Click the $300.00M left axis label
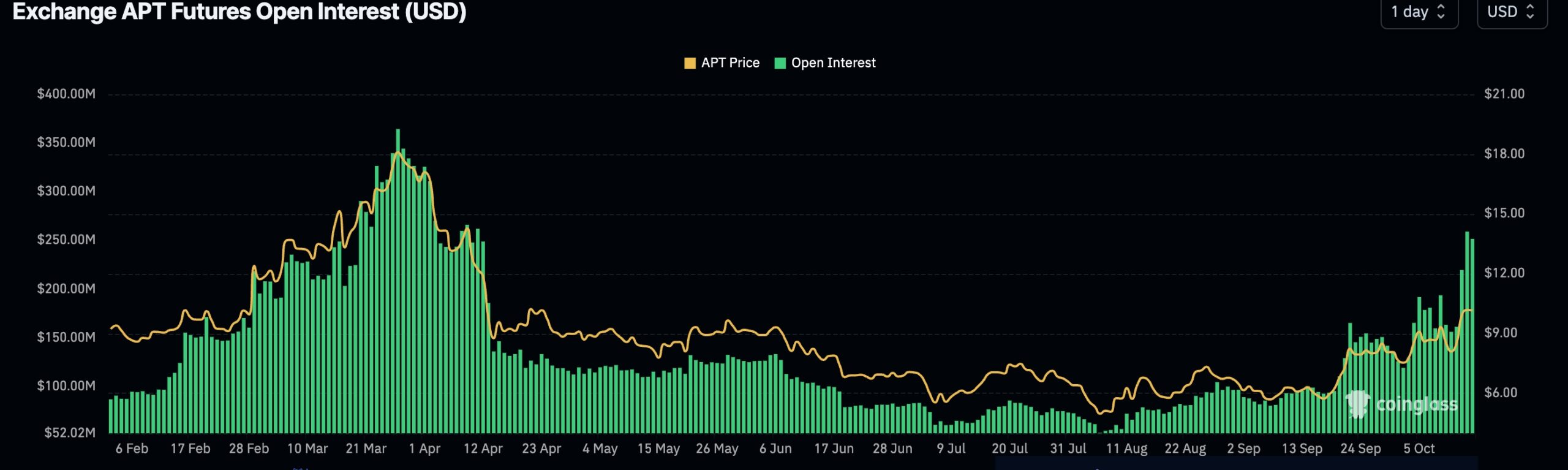 pyautogui.click(x=66, y=191)
